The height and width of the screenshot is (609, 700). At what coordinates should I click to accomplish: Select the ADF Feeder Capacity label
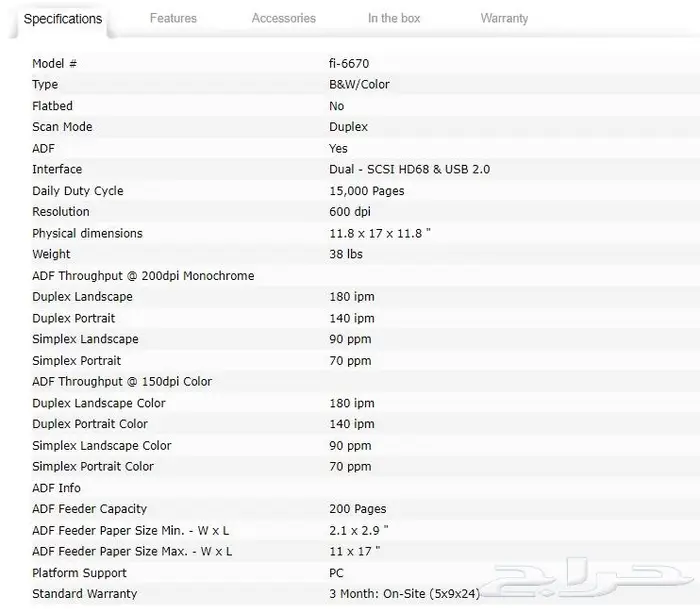[89, 509]
